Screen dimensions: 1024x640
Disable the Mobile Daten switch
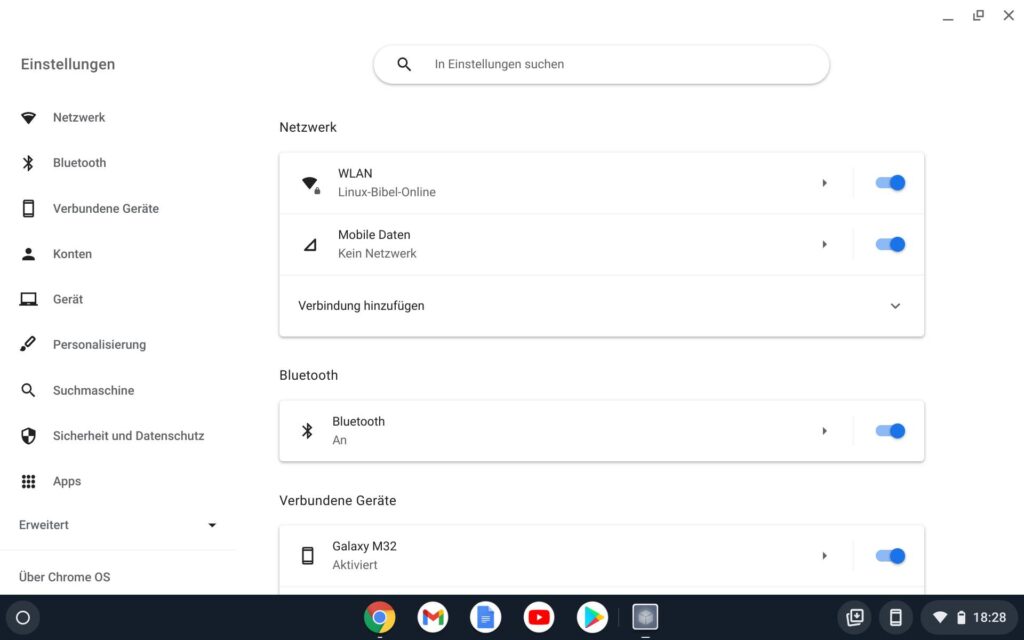point(890,244)
